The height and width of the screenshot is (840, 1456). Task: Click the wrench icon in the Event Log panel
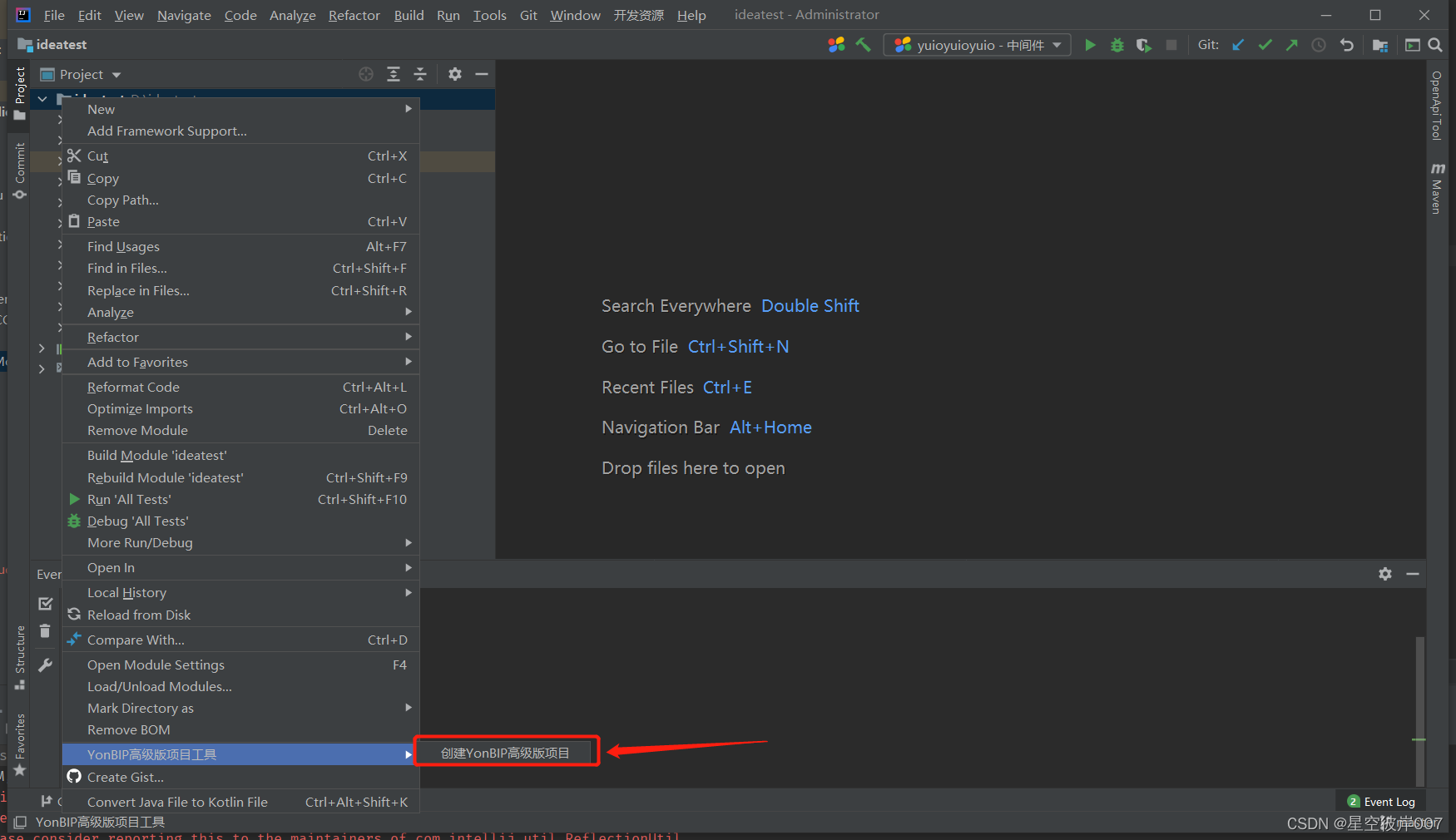click(x=45, y=665)
